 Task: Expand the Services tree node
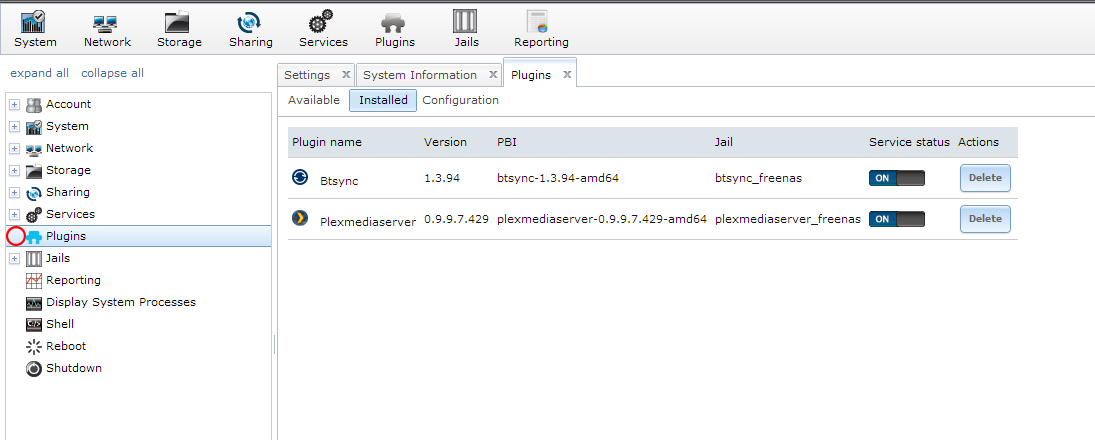click(15, 215)
